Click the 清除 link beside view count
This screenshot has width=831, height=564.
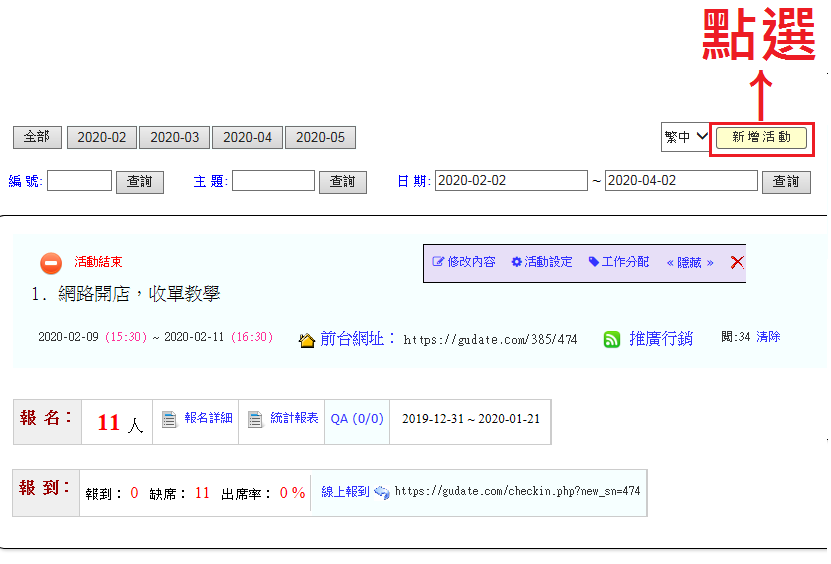[x=768, y=337]
